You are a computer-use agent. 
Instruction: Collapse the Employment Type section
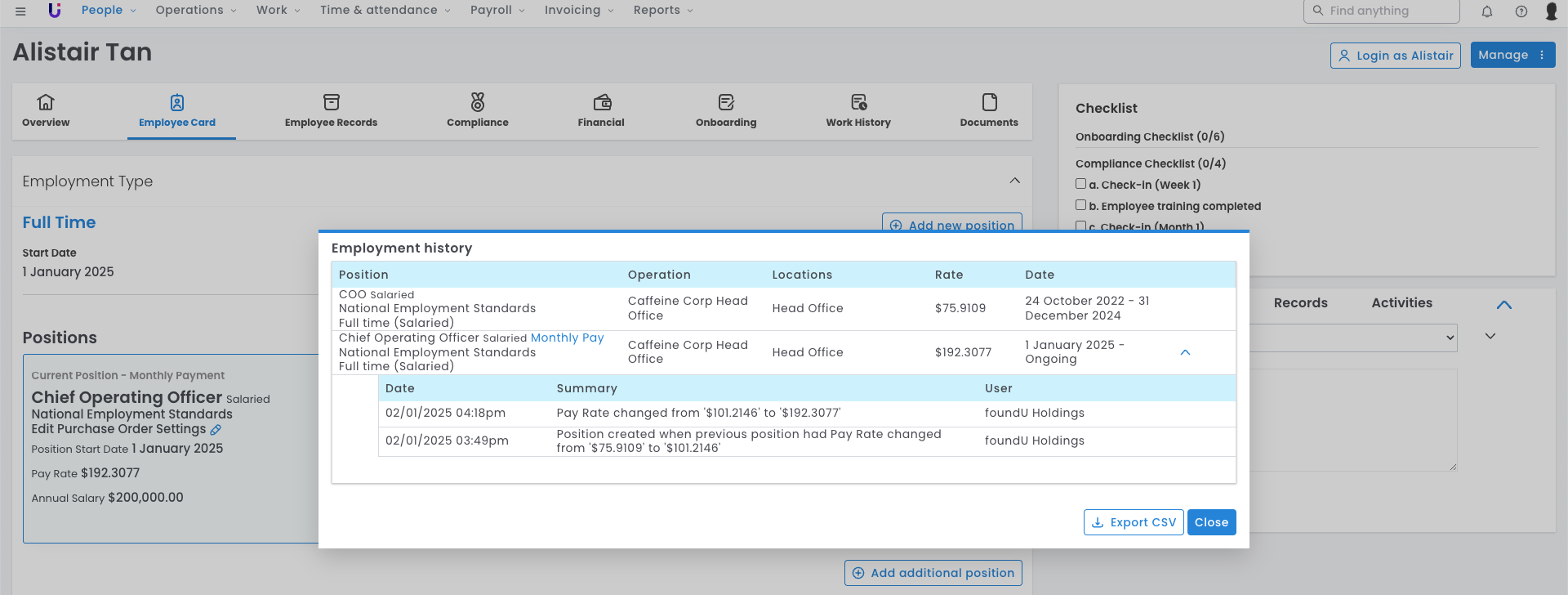click(1014, 181)
